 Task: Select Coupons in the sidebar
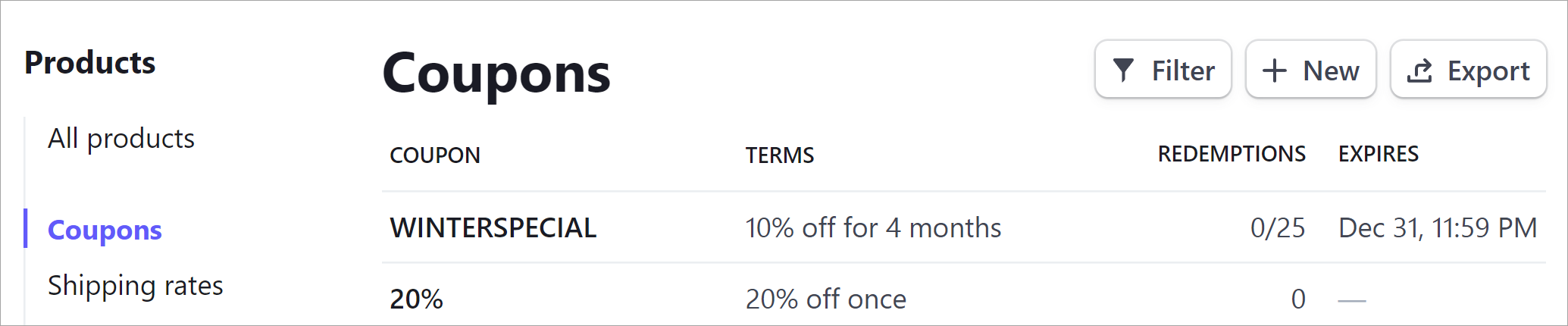tap(105, 230)
